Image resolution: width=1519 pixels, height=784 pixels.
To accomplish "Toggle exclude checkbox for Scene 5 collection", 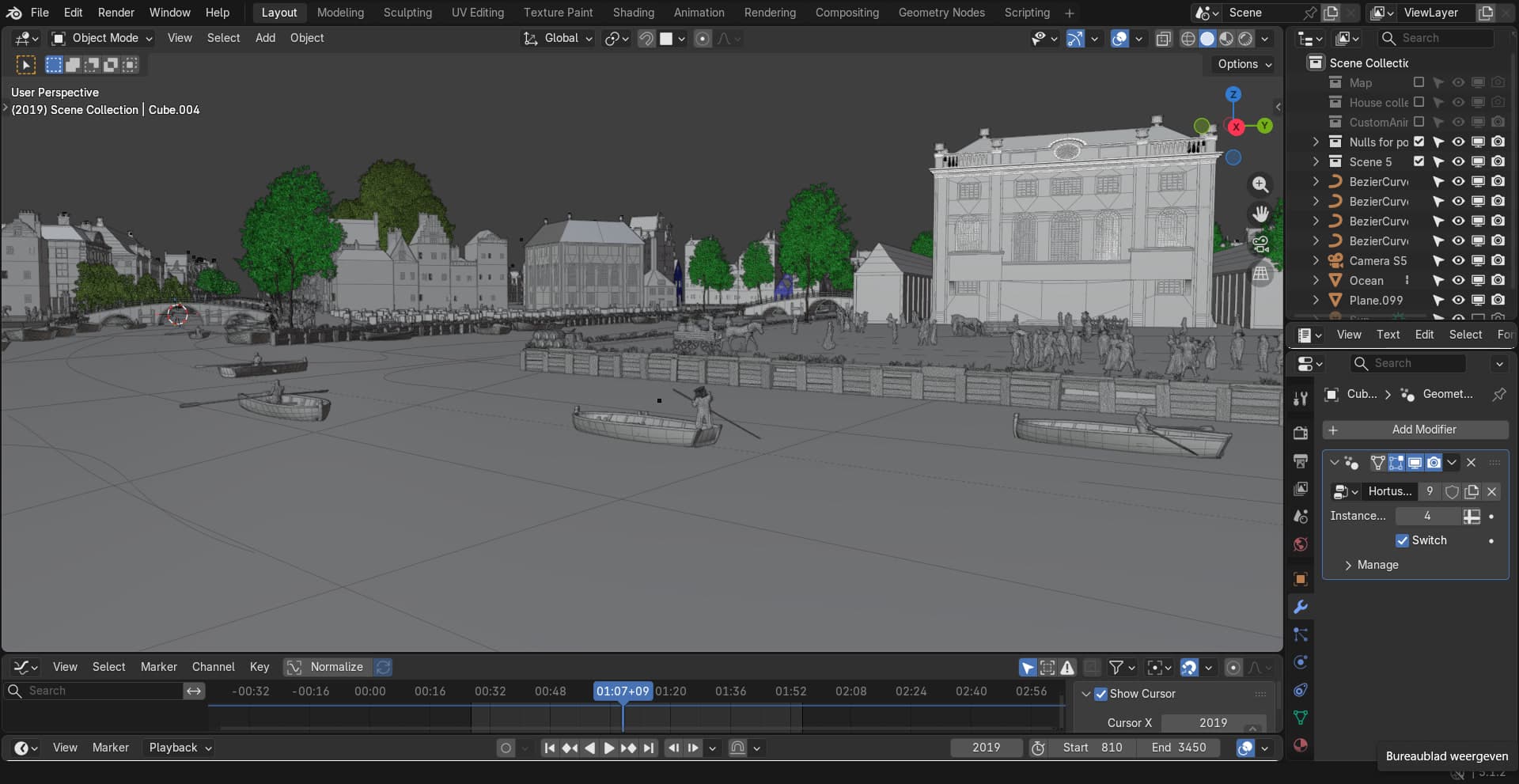I will point(1419,161).
